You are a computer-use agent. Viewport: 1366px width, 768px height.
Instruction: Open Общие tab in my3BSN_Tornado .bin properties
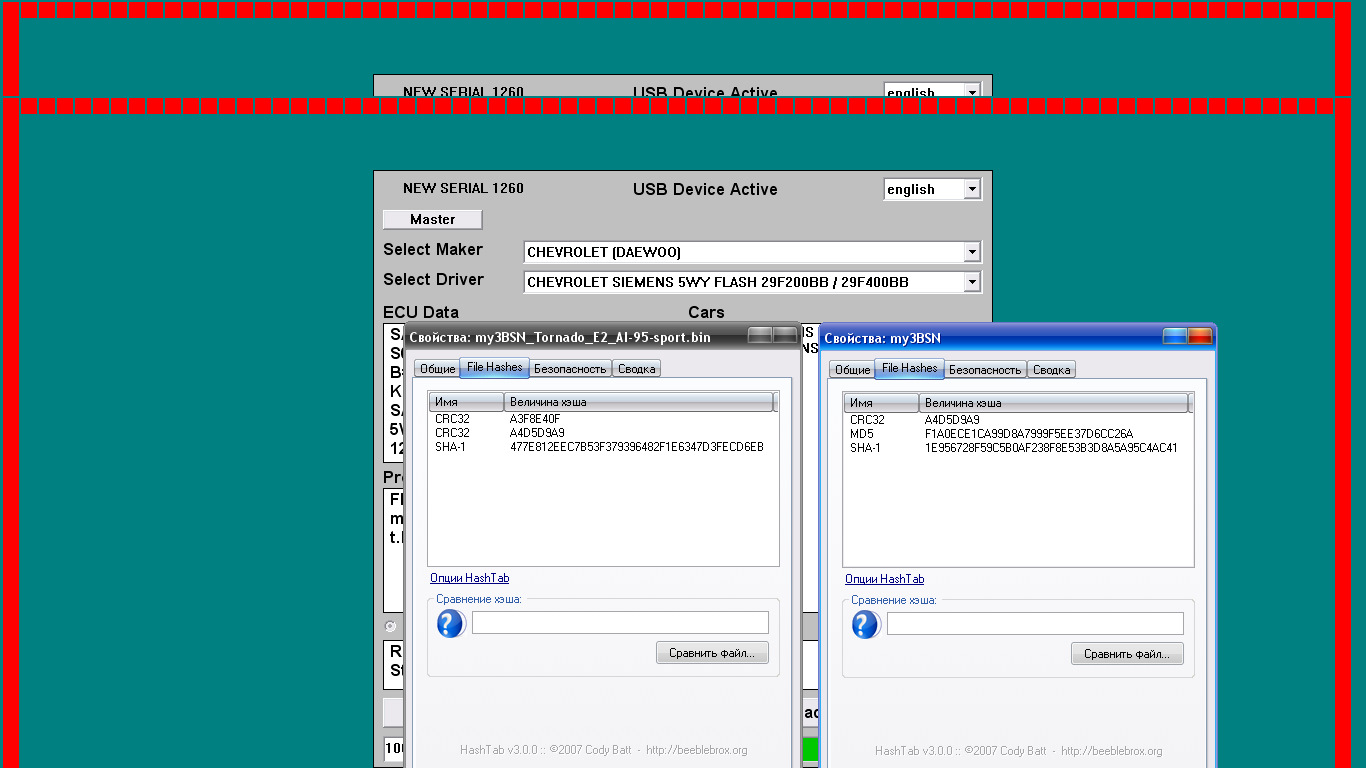[437, 369]
